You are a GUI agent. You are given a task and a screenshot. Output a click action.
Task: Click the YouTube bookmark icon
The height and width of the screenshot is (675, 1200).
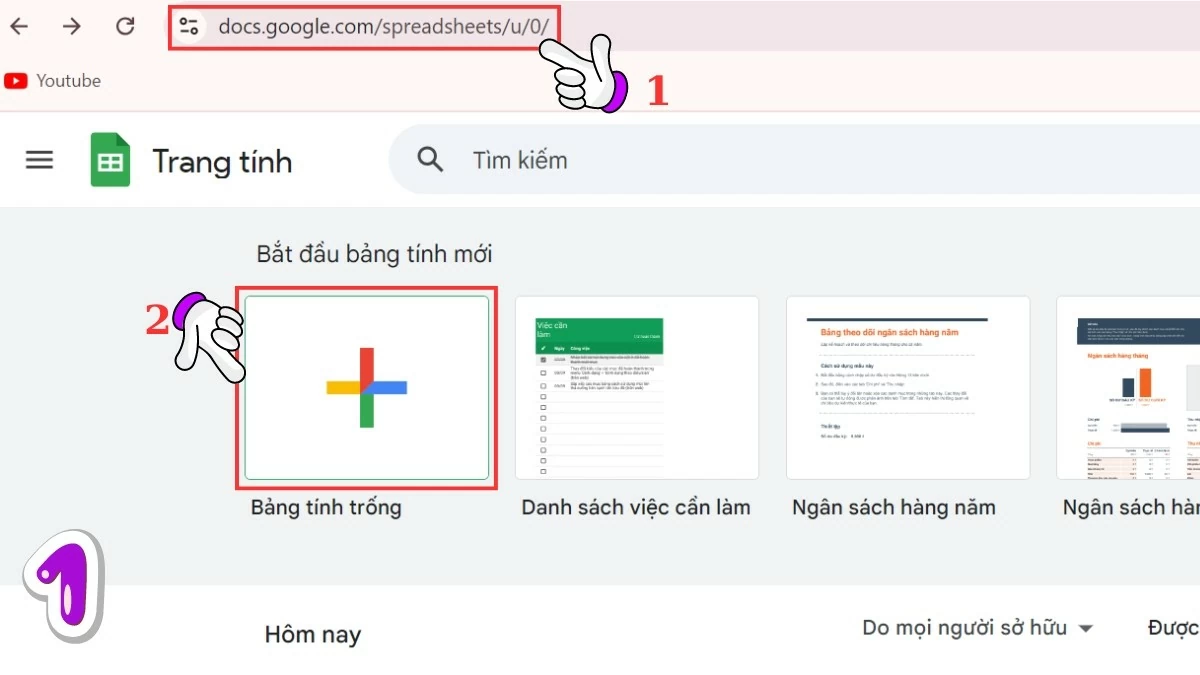pyautogui.click(x=15, y=81)
